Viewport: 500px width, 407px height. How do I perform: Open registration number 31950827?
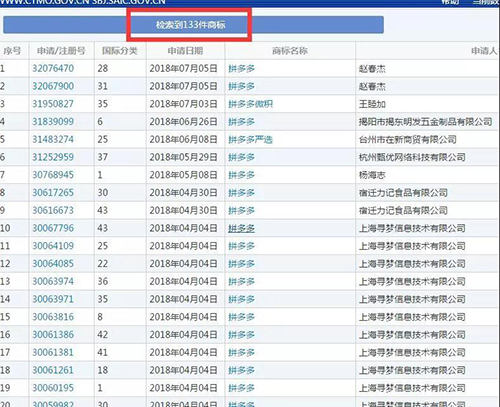pyautogui.click(x=53, y=104)
